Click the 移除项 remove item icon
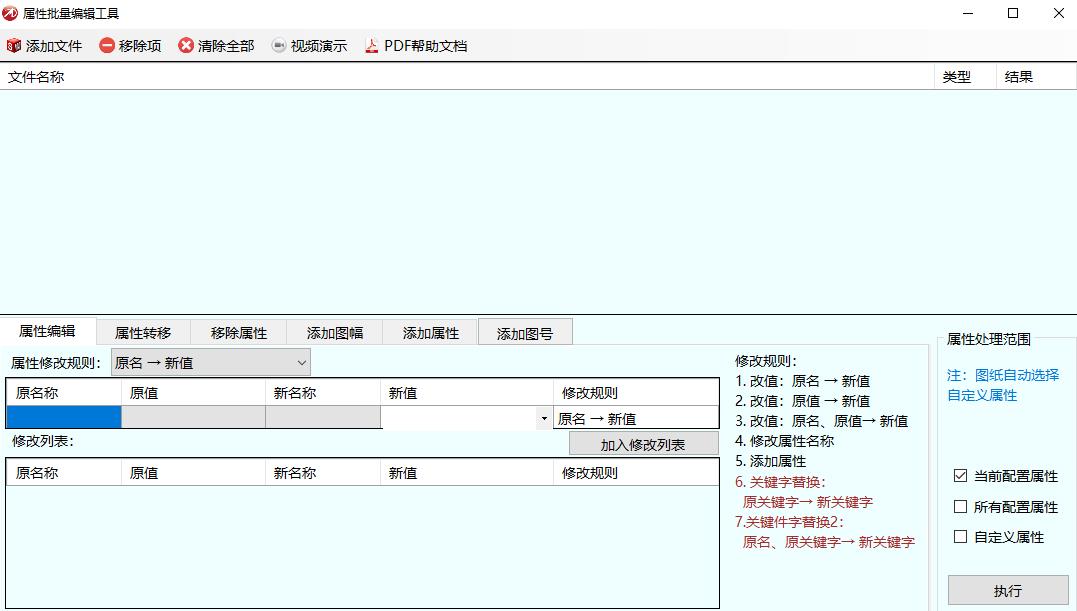Viewport: 1077px width, 611px height. [x=107, y=46]
